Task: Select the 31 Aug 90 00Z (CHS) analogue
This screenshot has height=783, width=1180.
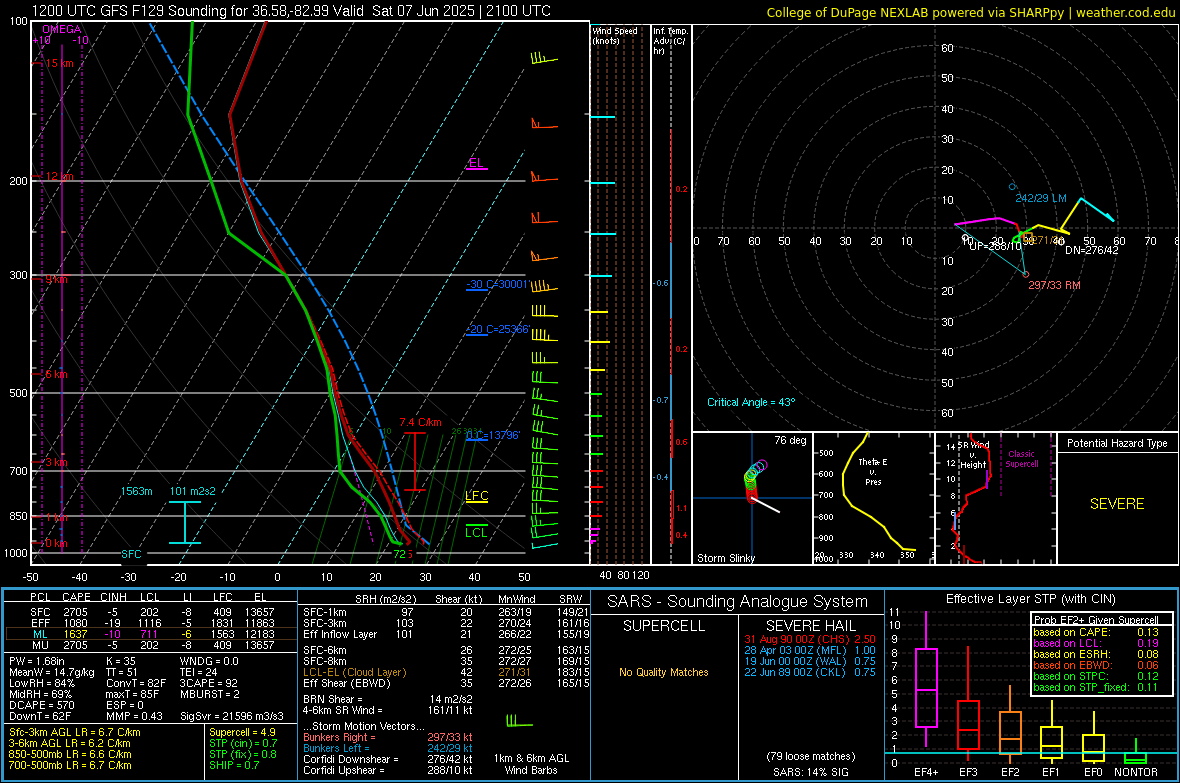Action: point(810,639)
